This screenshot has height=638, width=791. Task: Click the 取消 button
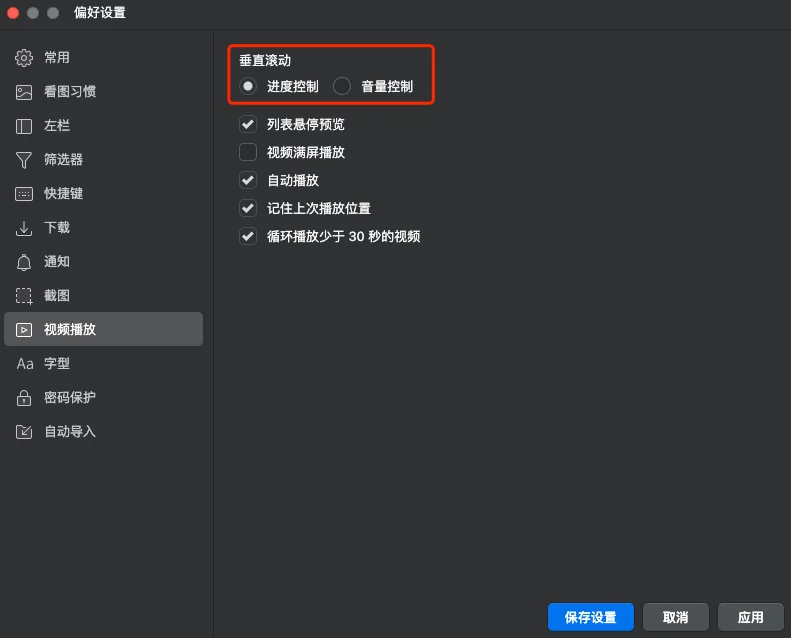coord(675,617)
